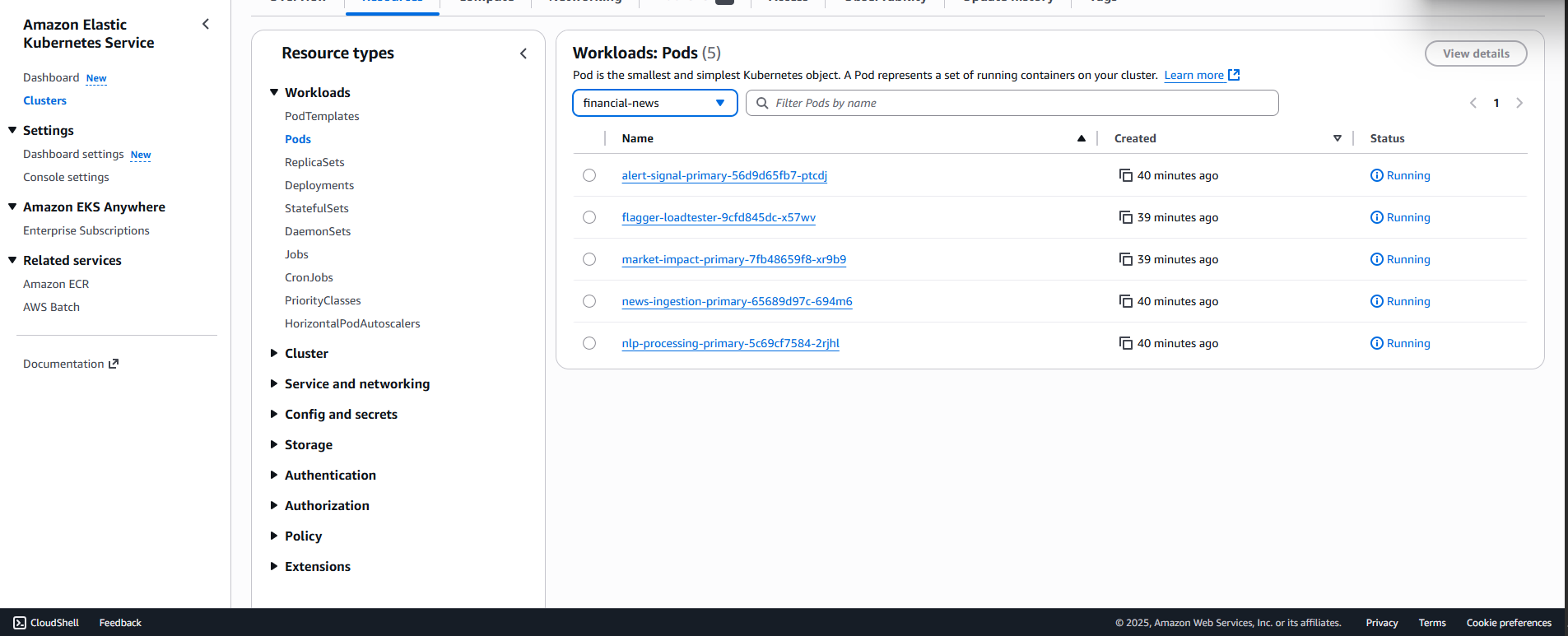Open Jobs resource type
This screenshot has width=1568, height=636.
tap(296, 254)
